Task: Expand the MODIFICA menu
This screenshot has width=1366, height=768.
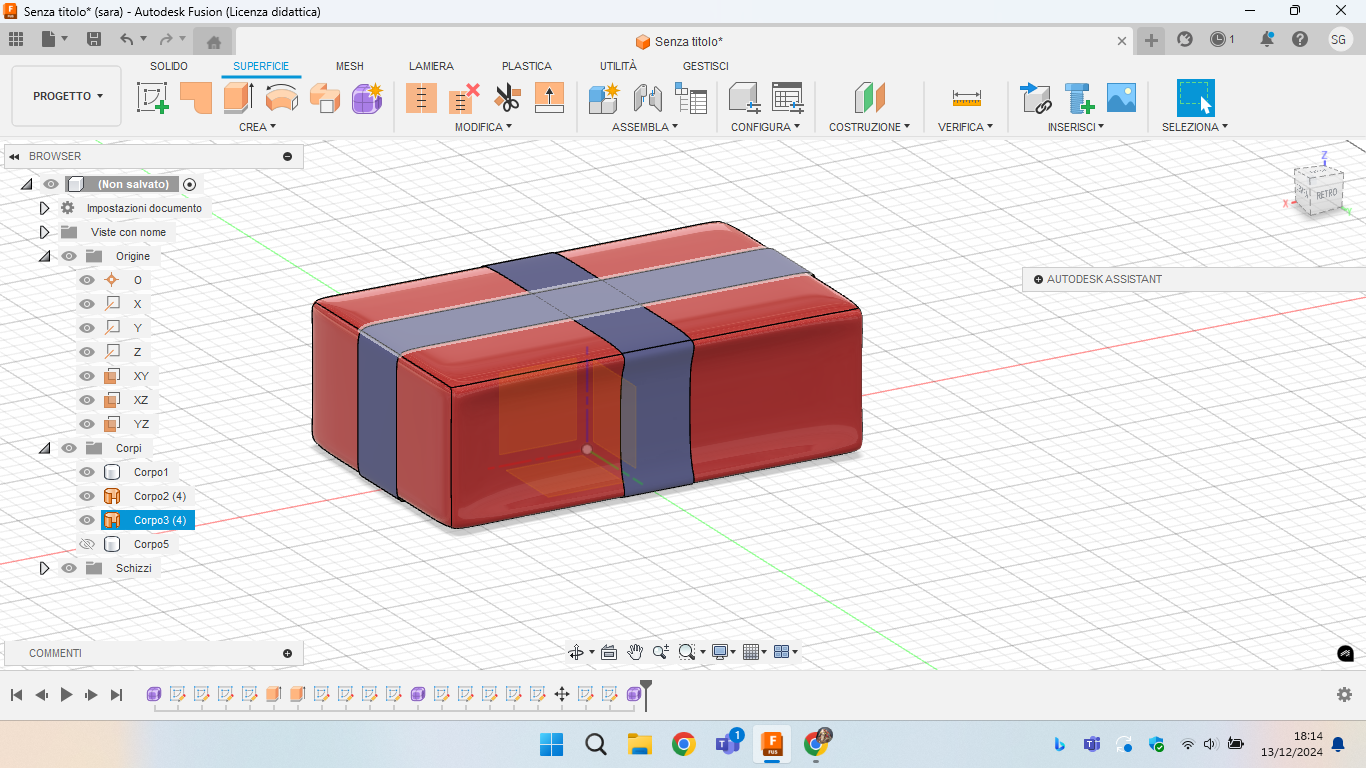Action: [483, 127]
